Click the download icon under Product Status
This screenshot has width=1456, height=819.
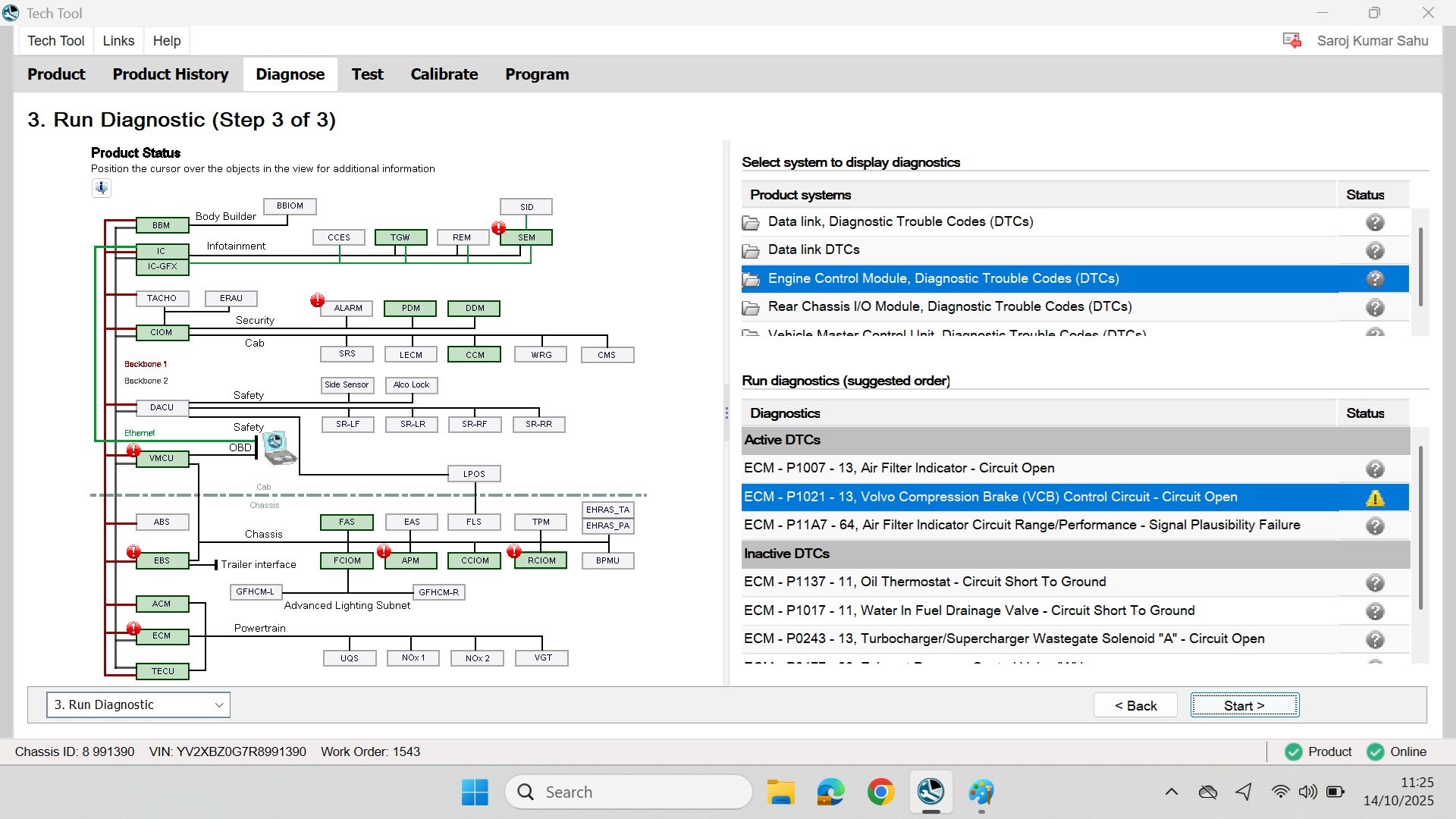(x=101, y=187)
